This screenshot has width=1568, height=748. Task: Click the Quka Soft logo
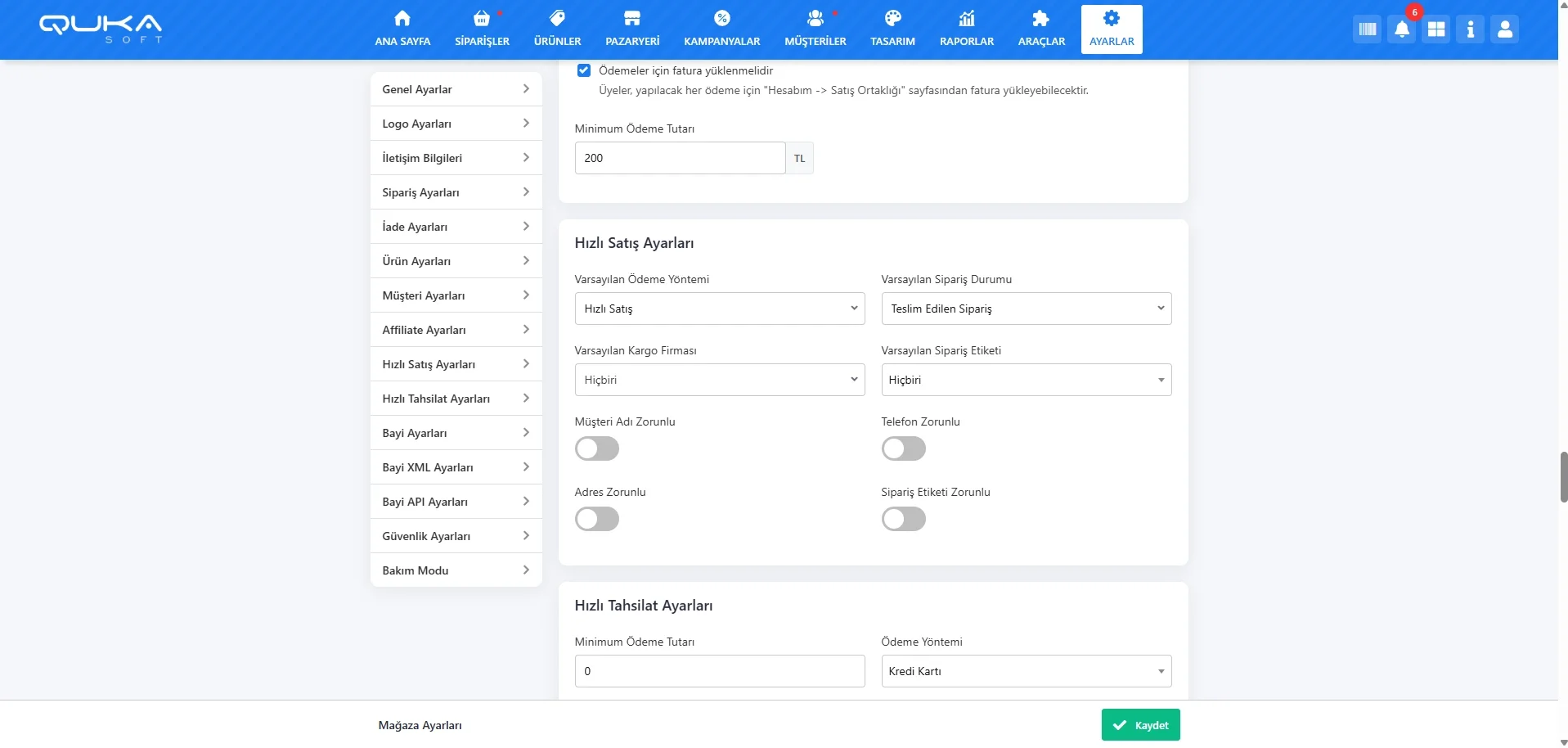tap(101, 28)
